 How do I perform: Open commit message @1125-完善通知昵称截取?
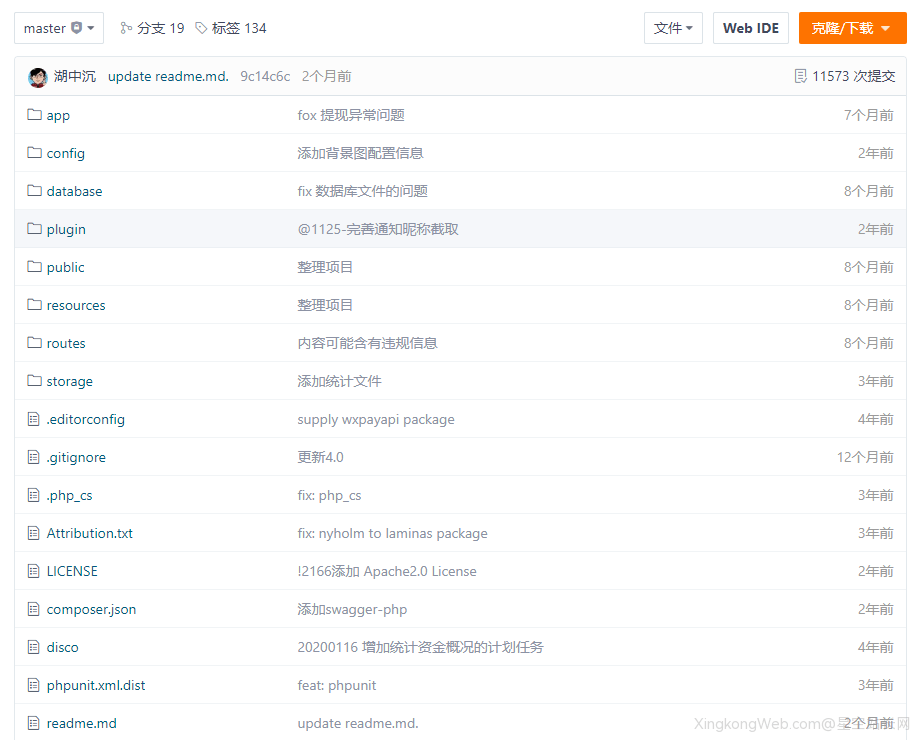[x=378, y=229]
